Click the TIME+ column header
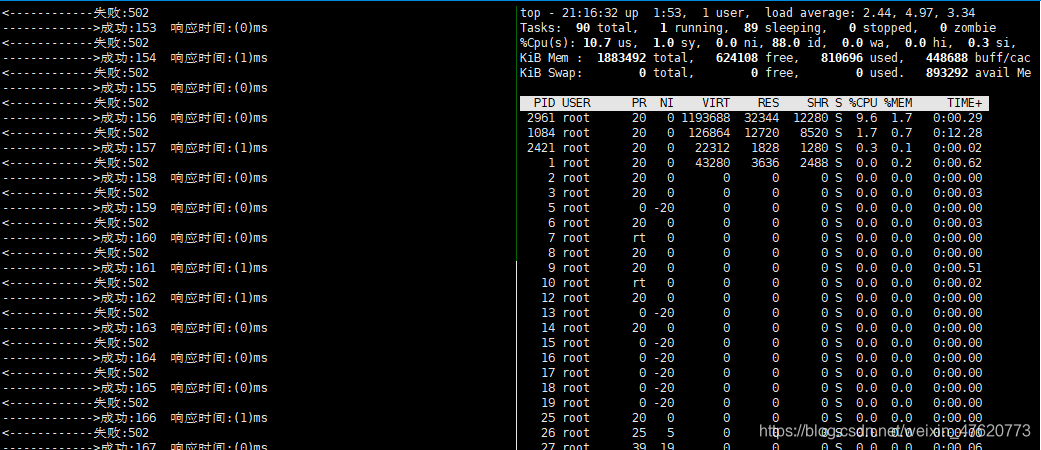This screenshot has height=450, width=1041. 964,103
